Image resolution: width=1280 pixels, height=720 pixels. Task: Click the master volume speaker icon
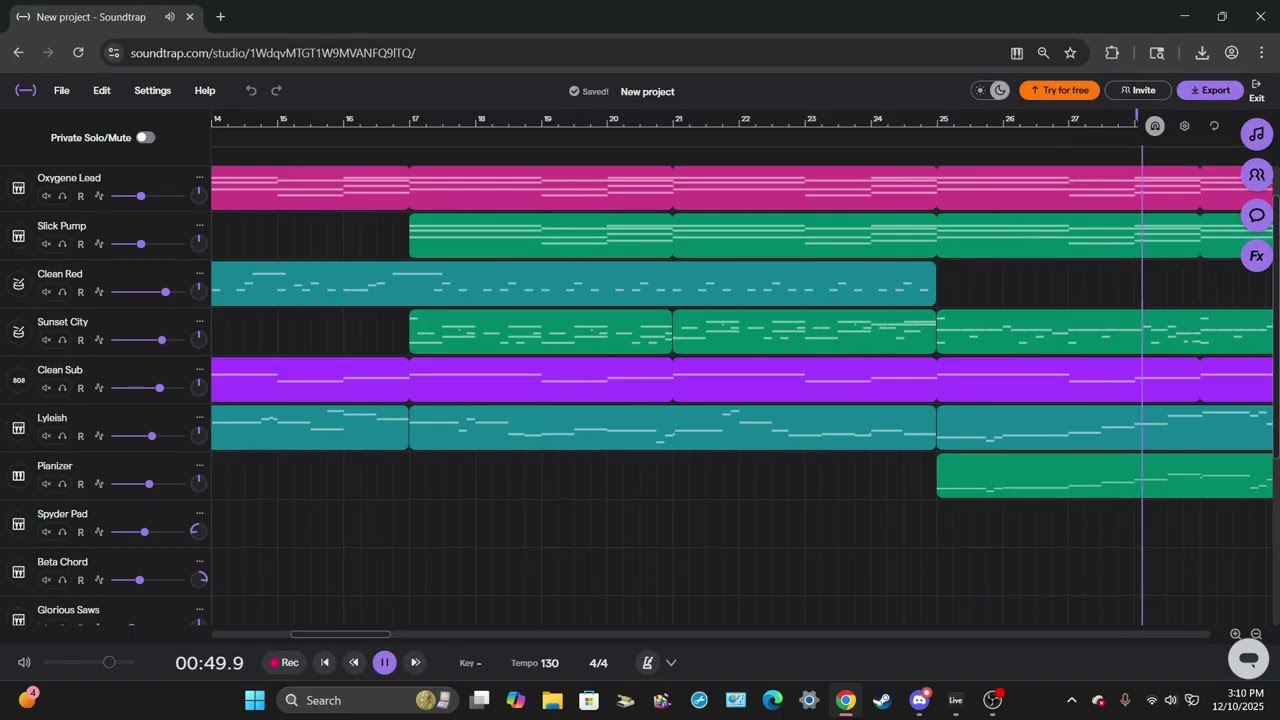click(x=24, y=662)
